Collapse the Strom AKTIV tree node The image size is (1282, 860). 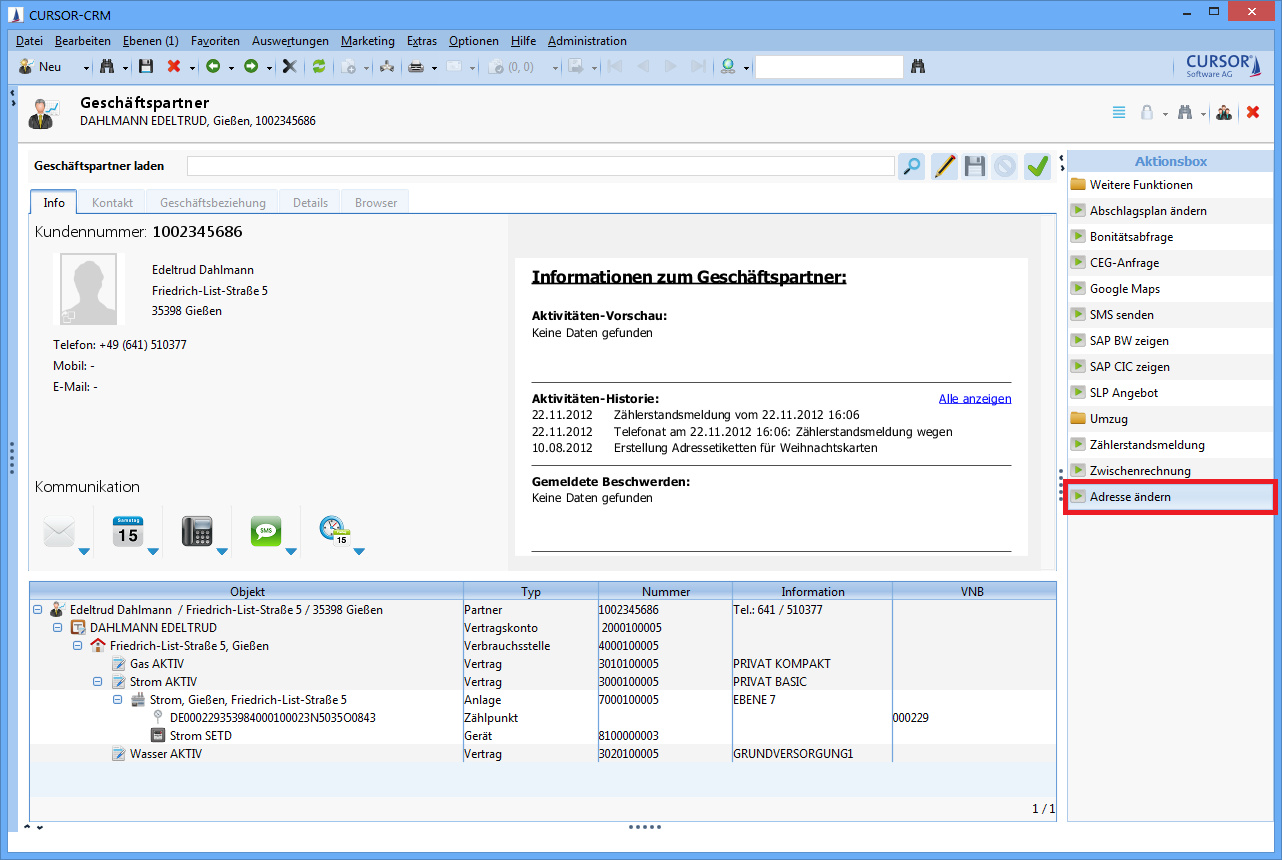pyautogui.click(x=98, y=682)
